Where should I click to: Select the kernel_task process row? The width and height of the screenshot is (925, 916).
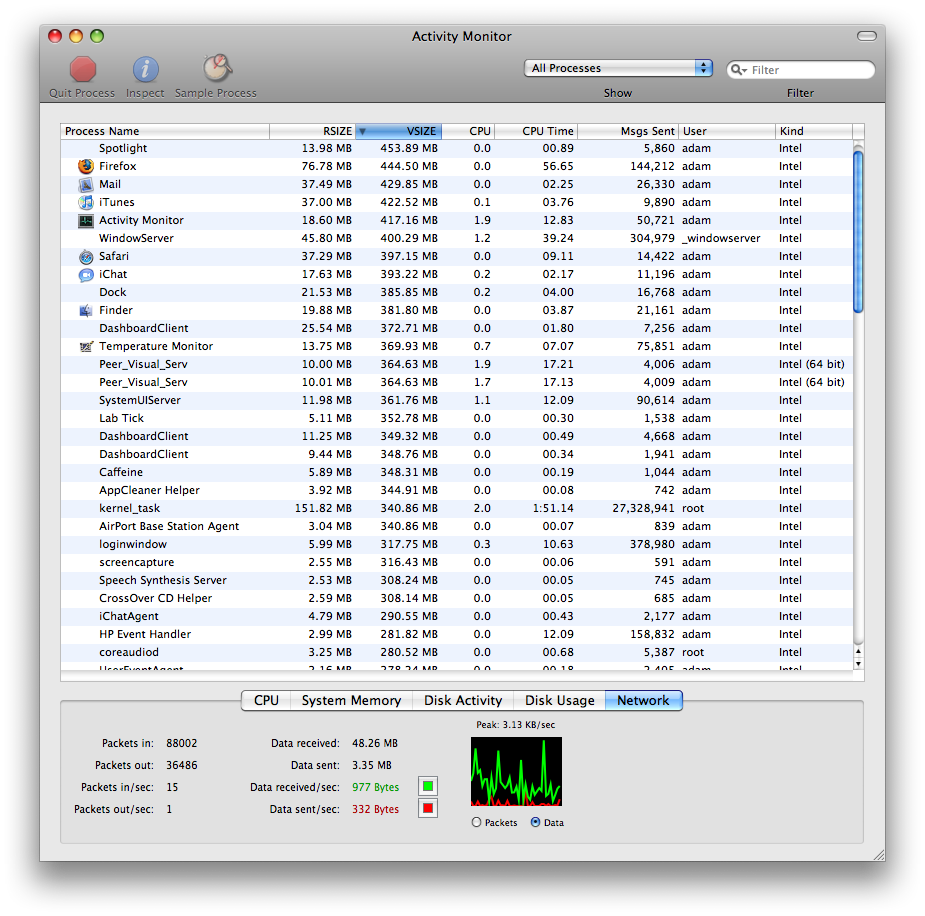457,508
